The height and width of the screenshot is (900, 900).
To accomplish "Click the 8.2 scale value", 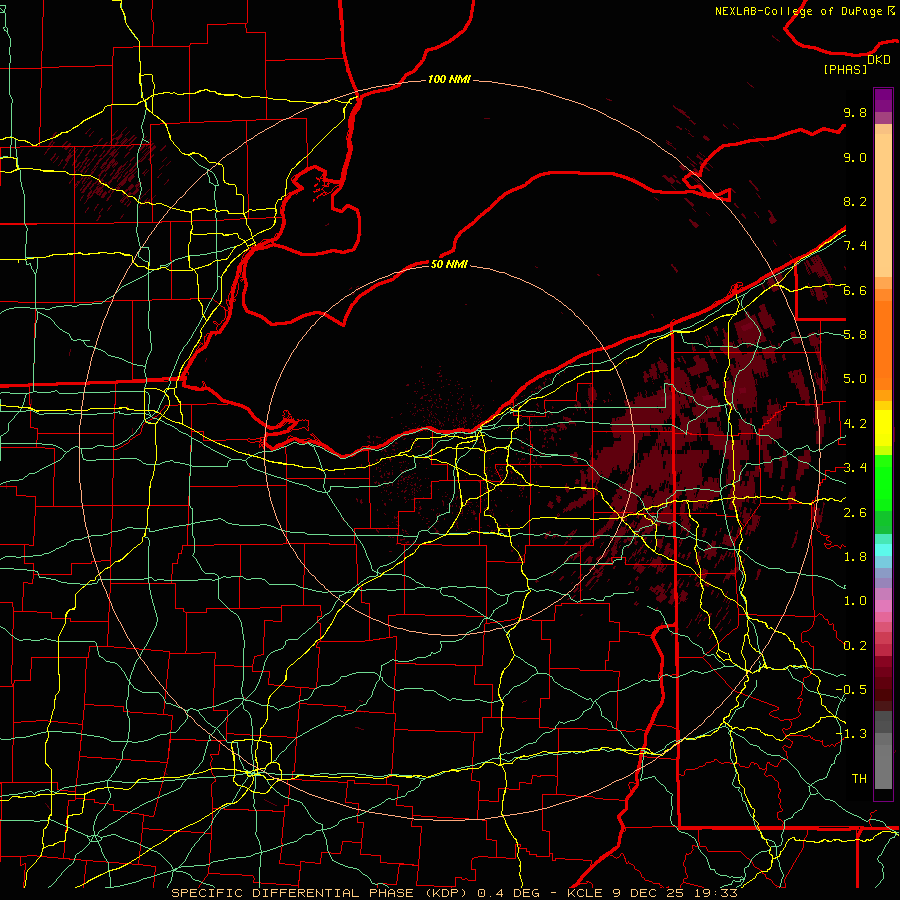I will [855, 201].
